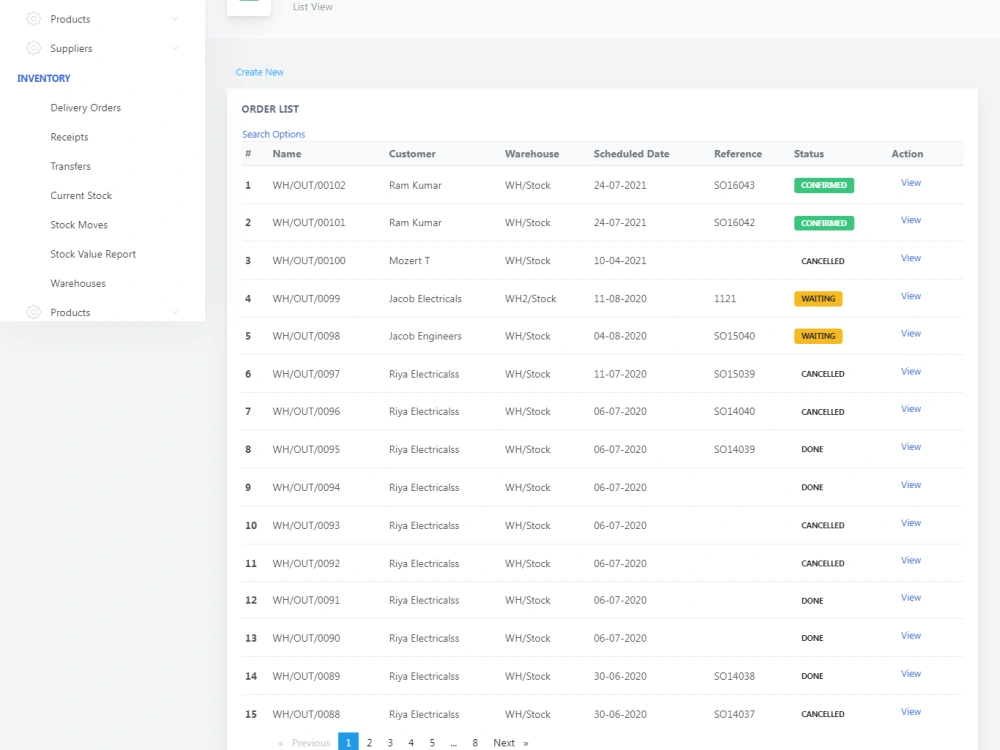Go to page 2 of orders
The width and height of the screenshot is (1000, 750).
[369, 743]
